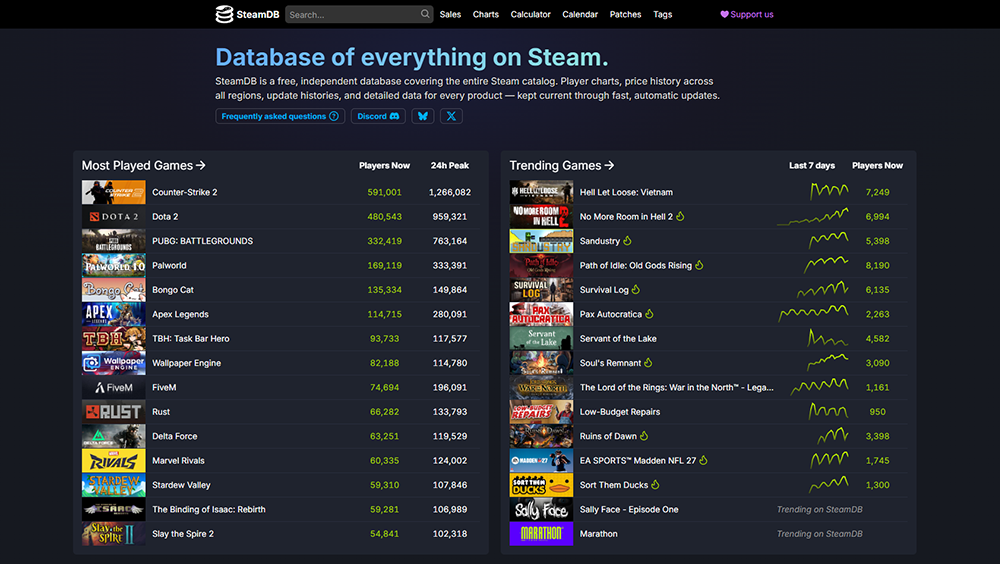Click the Pax Autocratica sparkline chart
This screenshot has height=564, width=1000.
point(814,313)
